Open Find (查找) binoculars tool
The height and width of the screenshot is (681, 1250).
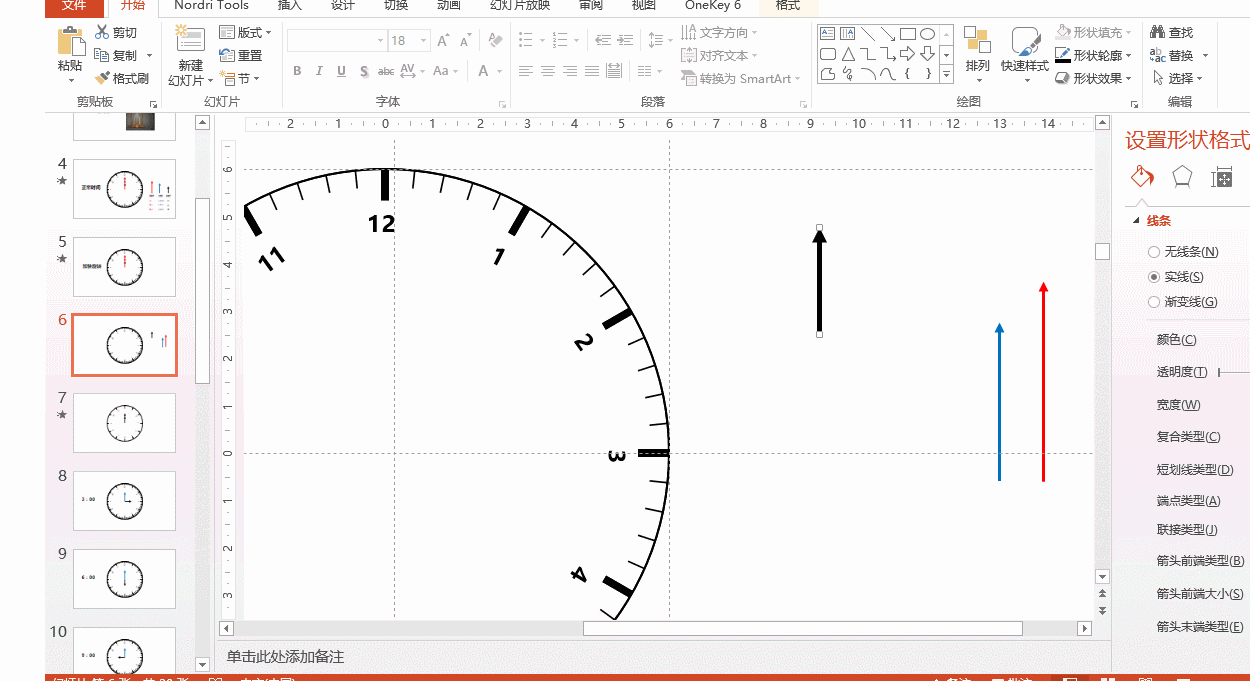[x=1171, y=32]
